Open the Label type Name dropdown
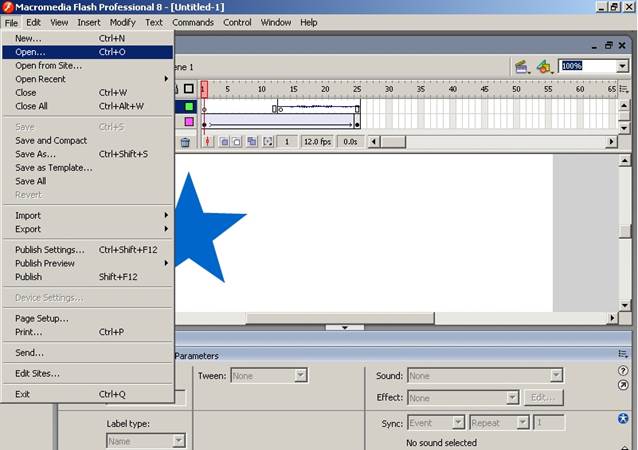Viewport: 638px width, 450px height. click(178, 441)
